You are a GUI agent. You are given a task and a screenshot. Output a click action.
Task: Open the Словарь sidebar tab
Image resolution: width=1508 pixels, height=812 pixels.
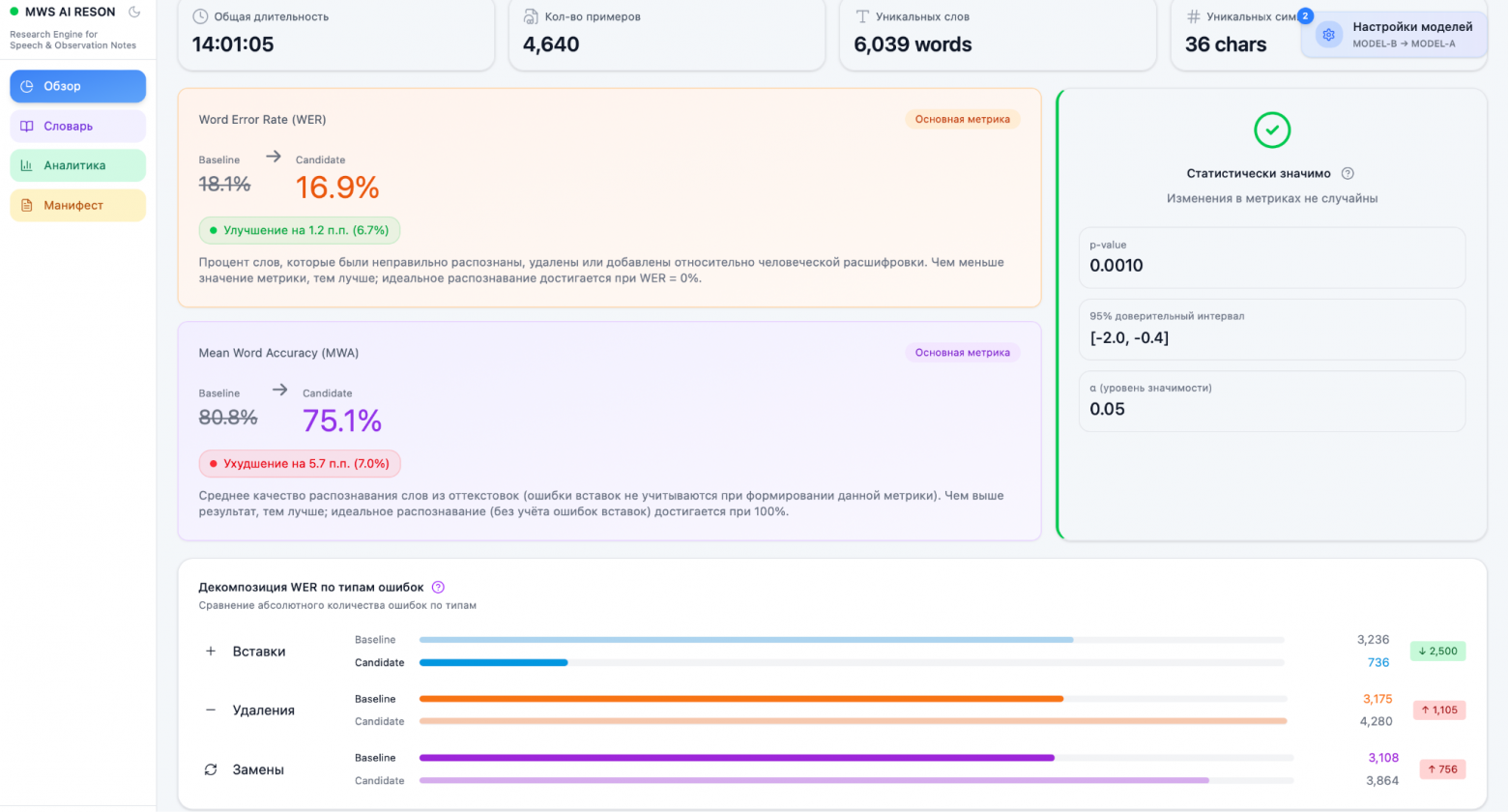(x=78, y=126)
